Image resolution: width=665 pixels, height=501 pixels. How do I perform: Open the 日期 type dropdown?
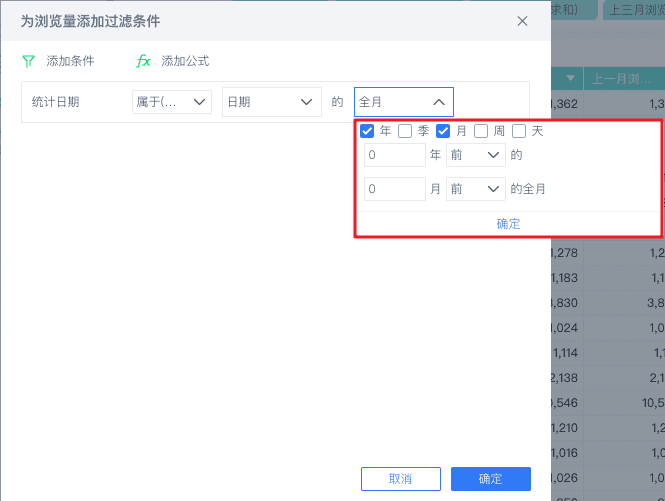coord(271,102)
